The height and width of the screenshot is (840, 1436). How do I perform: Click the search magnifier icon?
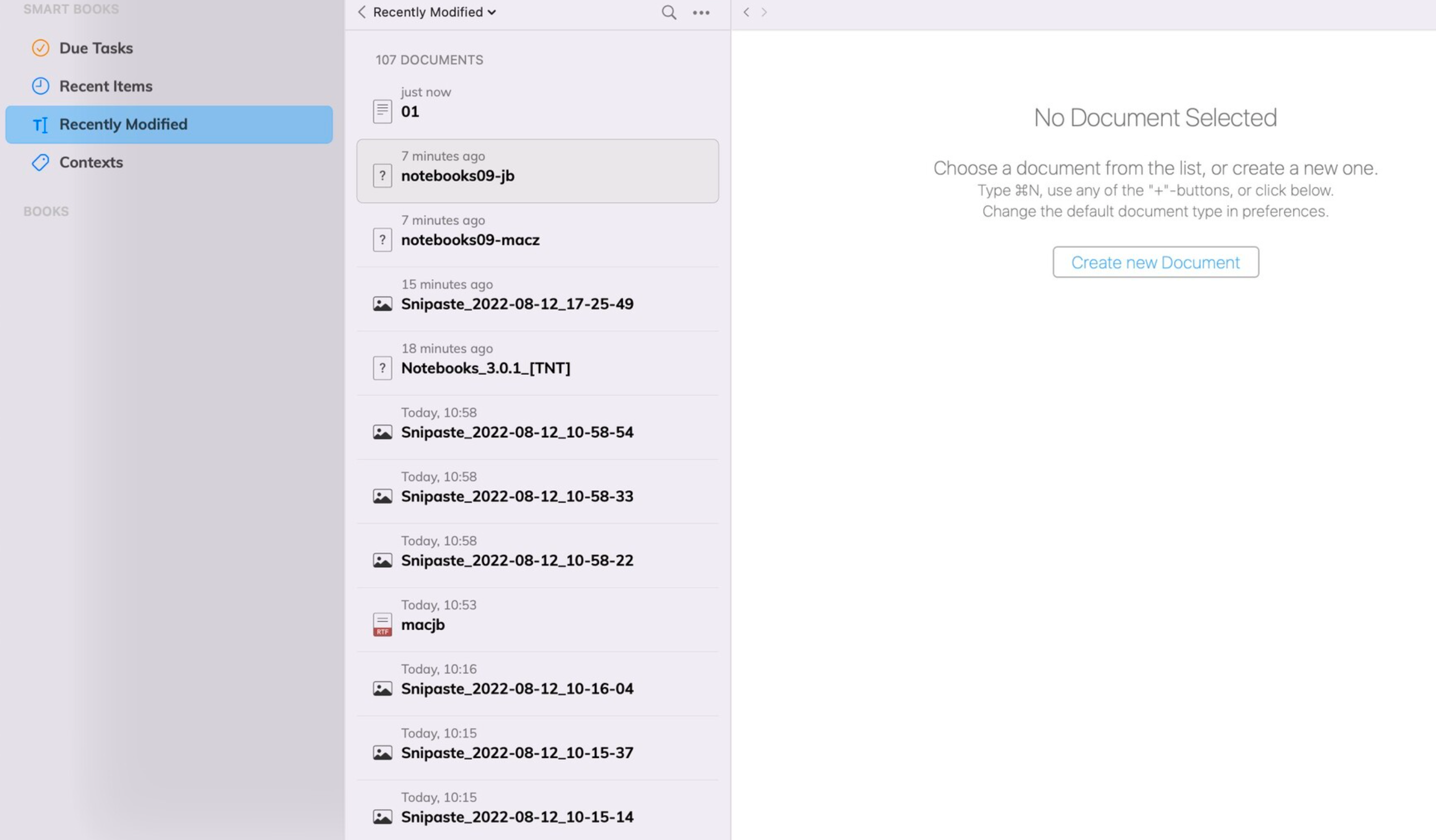[669, 12]
